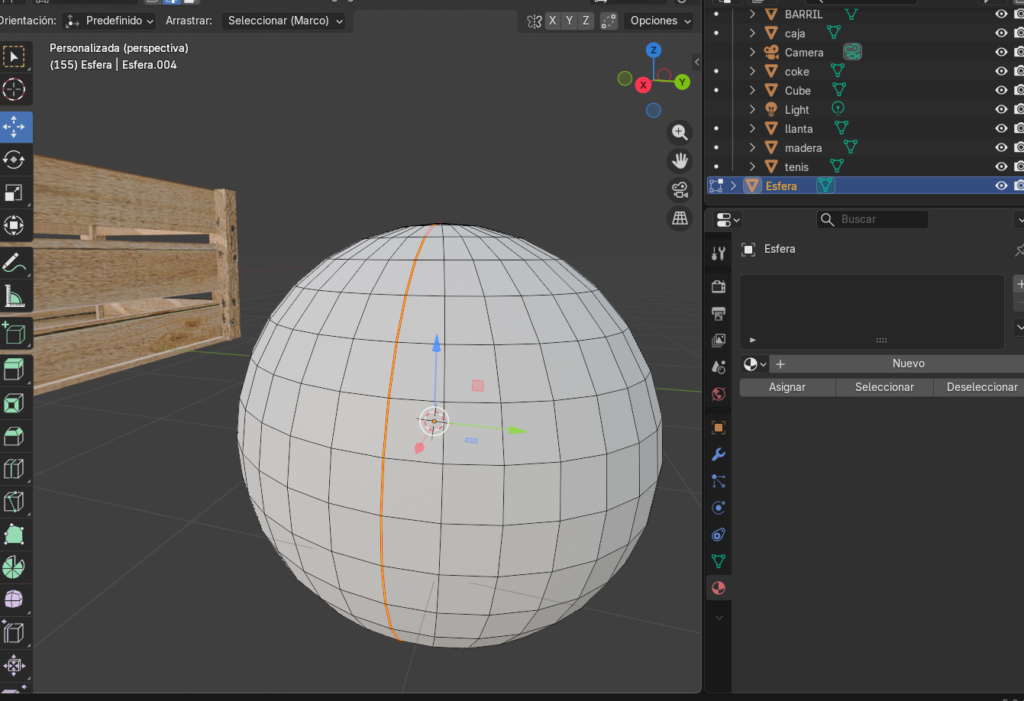Enable X axis mirror toggle
Image resolution: width=1024 pixels, height=701 pixels.
pos(553,21)
